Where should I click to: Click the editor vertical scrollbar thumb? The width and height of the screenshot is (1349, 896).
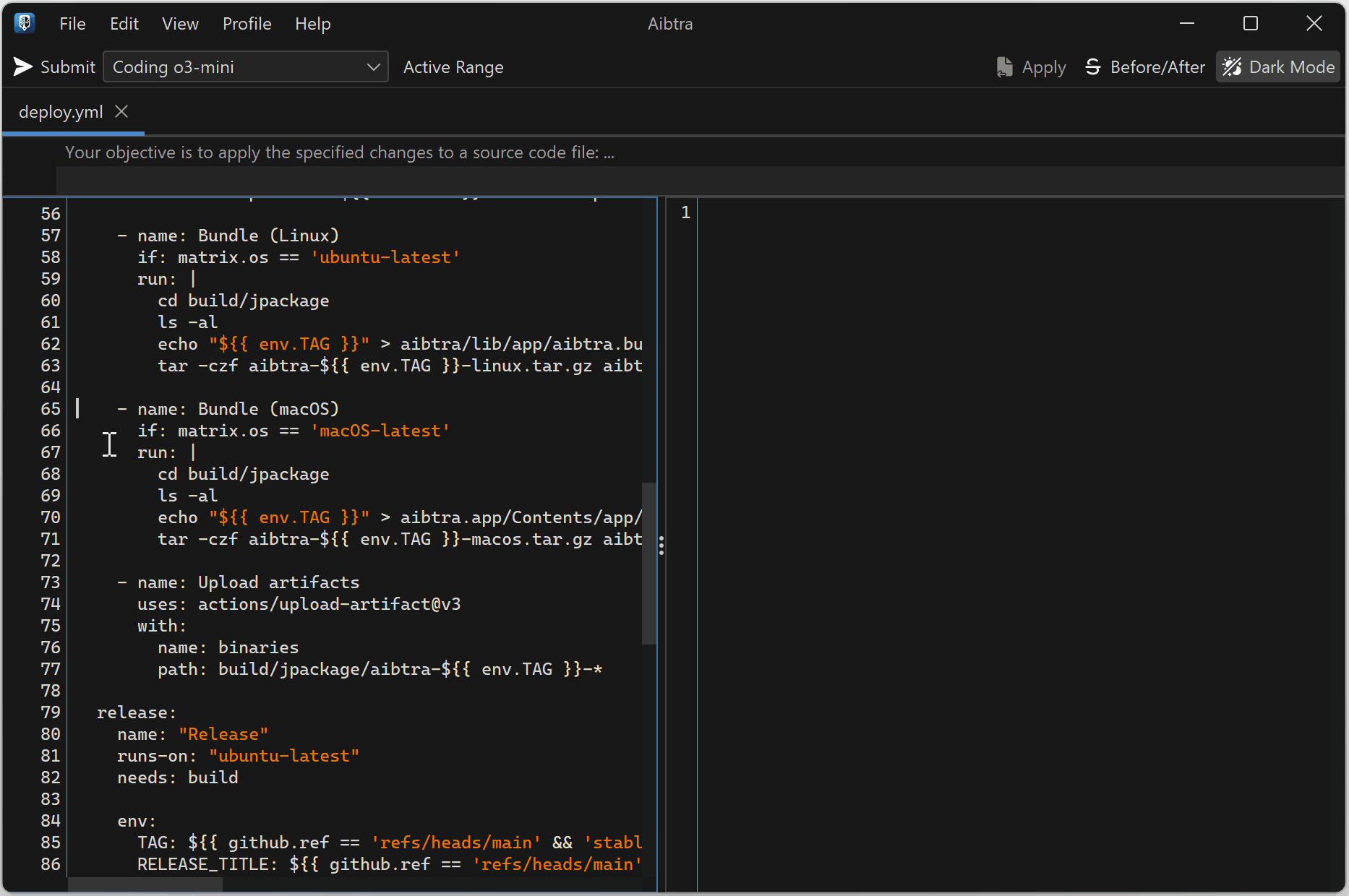[x=648, y=564]
